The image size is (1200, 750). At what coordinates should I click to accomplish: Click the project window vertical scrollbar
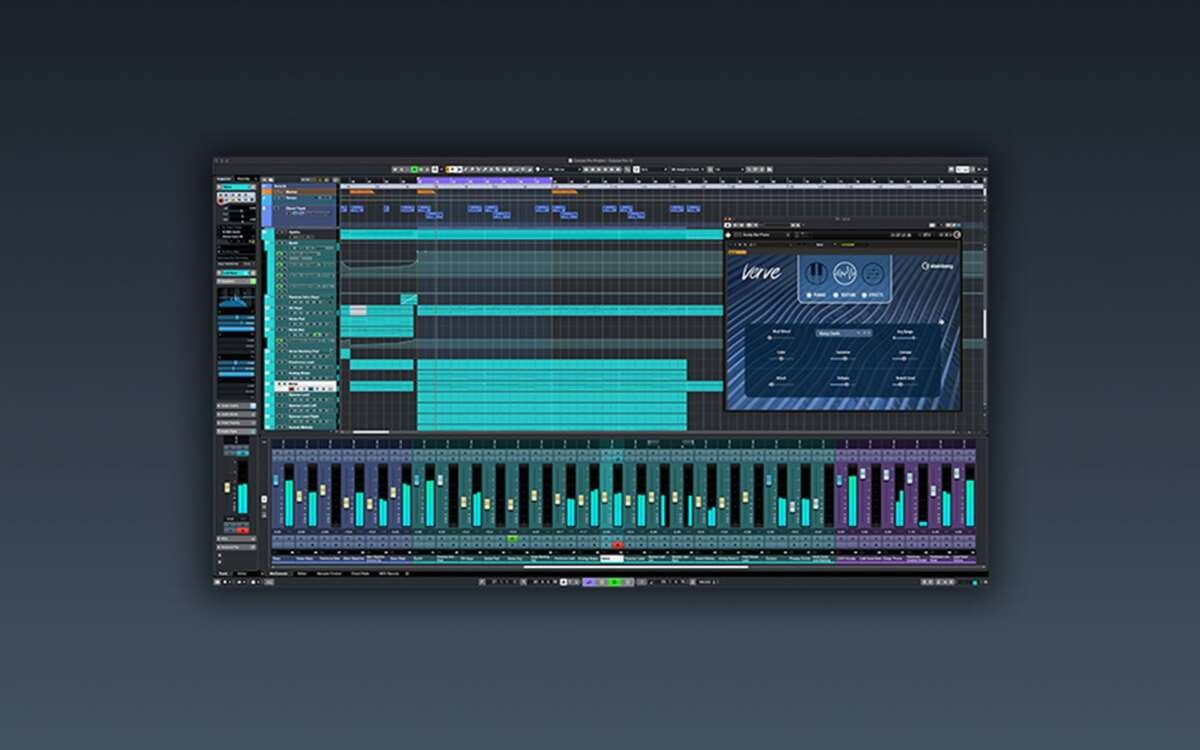pos(984,323)
